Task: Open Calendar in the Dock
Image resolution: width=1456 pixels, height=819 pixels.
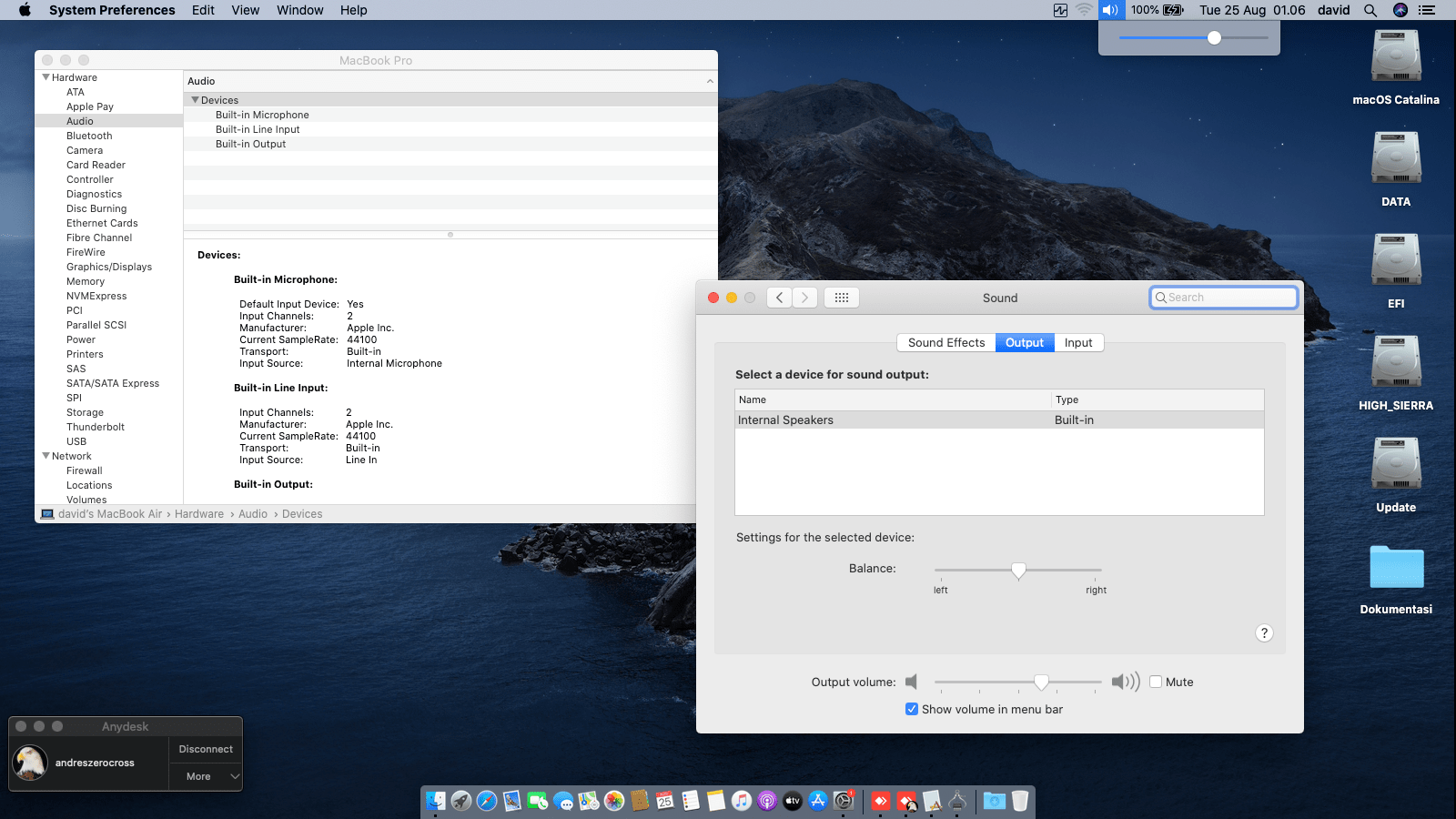Action: point(665,801)
